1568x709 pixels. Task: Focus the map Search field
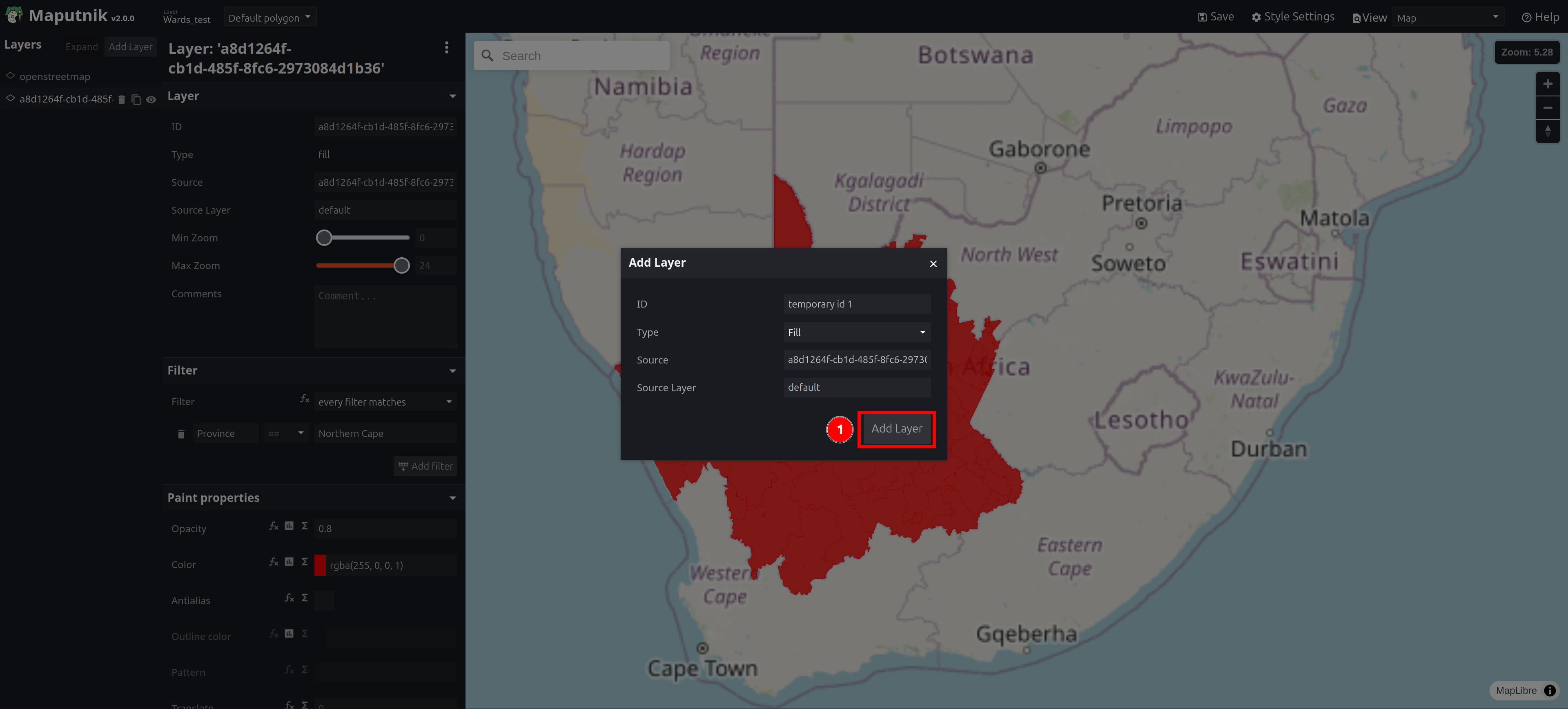(x=572, y=56)
